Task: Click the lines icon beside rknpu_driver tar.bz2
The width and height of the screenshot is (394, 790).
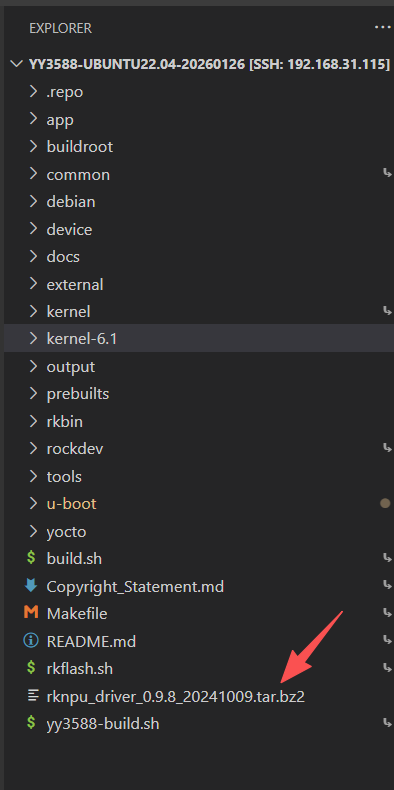Action: (x=33, y=696)
